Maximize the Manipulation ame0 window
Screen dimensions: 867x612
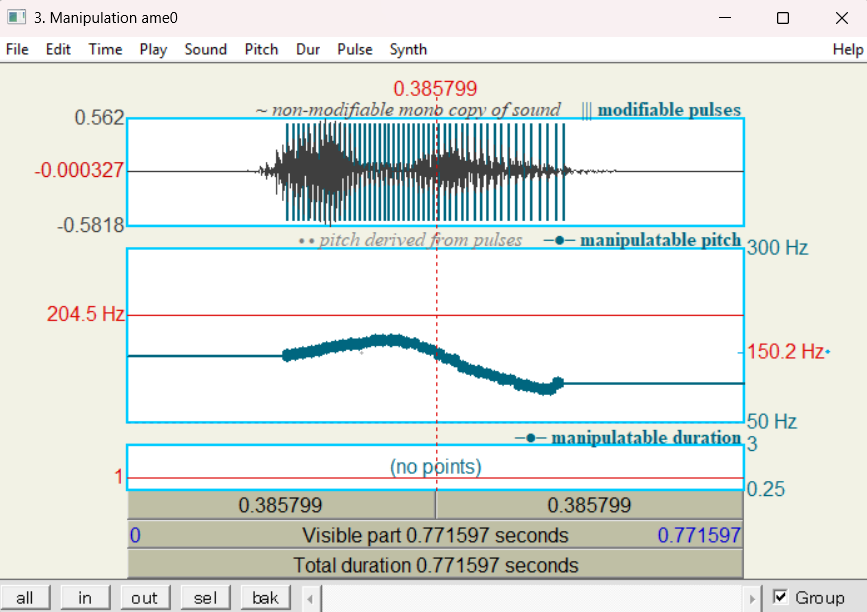(x=783, y=18)
